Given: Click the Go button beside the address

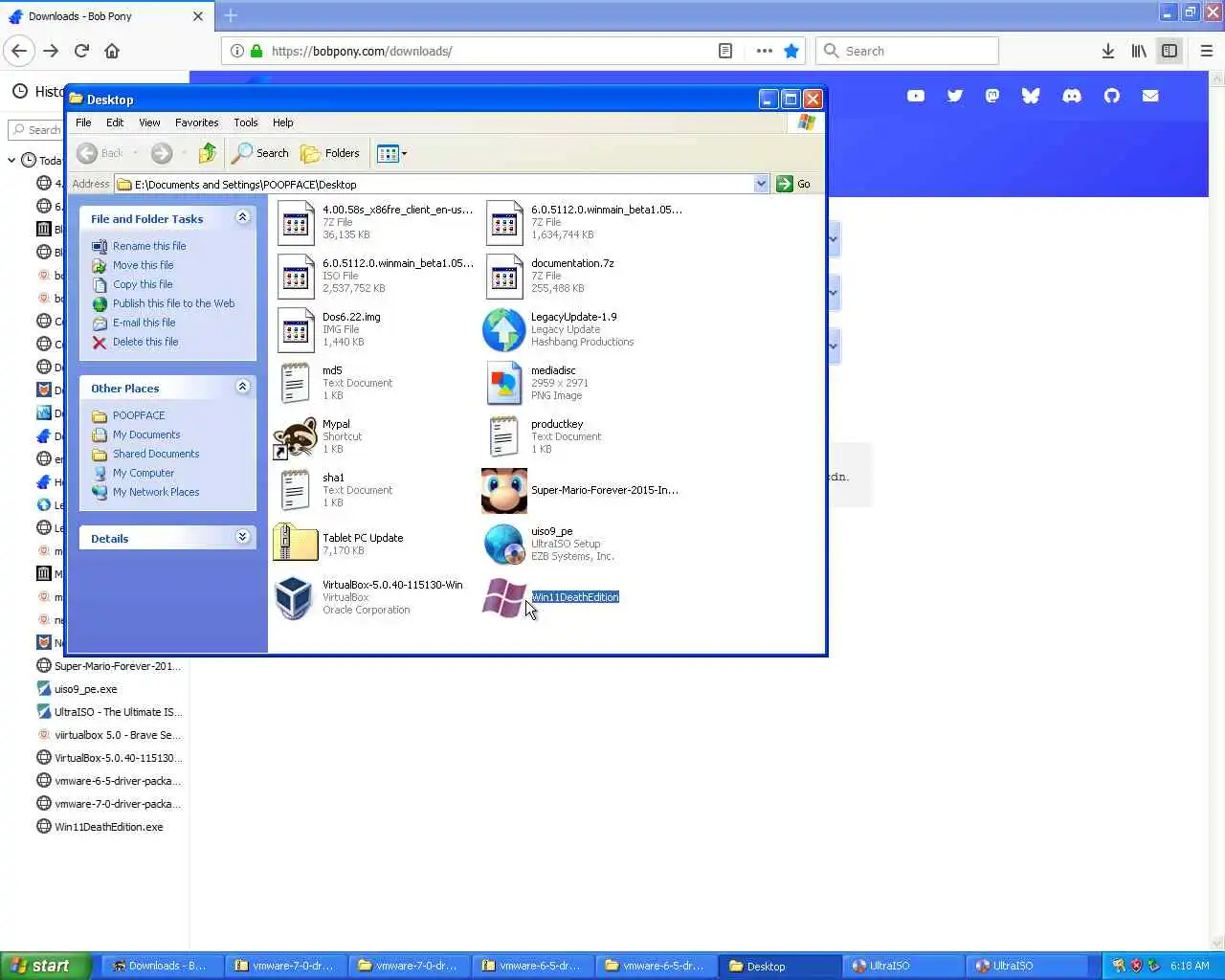Looking at the screenshot, I should [x=793, y=184].
